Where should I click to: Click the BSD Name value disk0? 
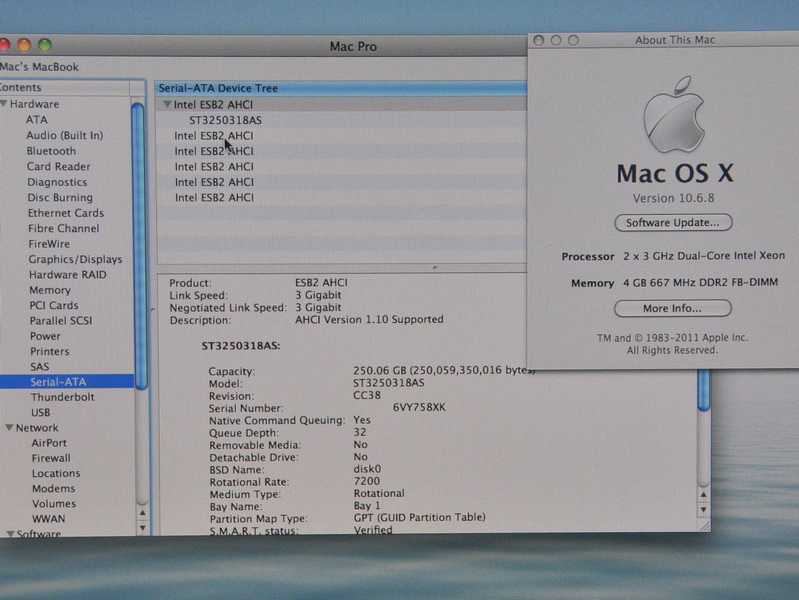[367, 469]
